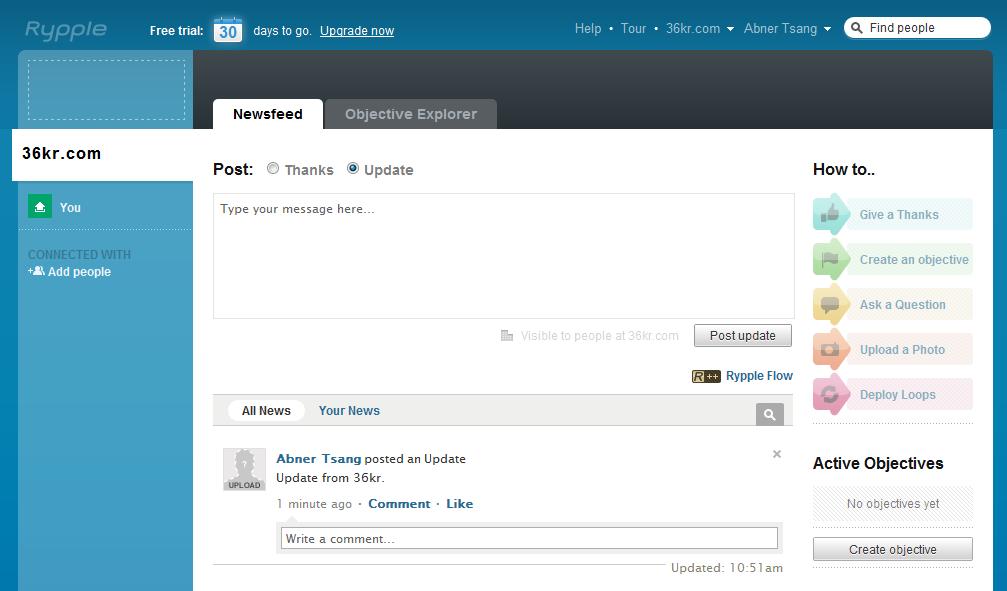Open the Rypple Flow link

[x=759, y=376]
